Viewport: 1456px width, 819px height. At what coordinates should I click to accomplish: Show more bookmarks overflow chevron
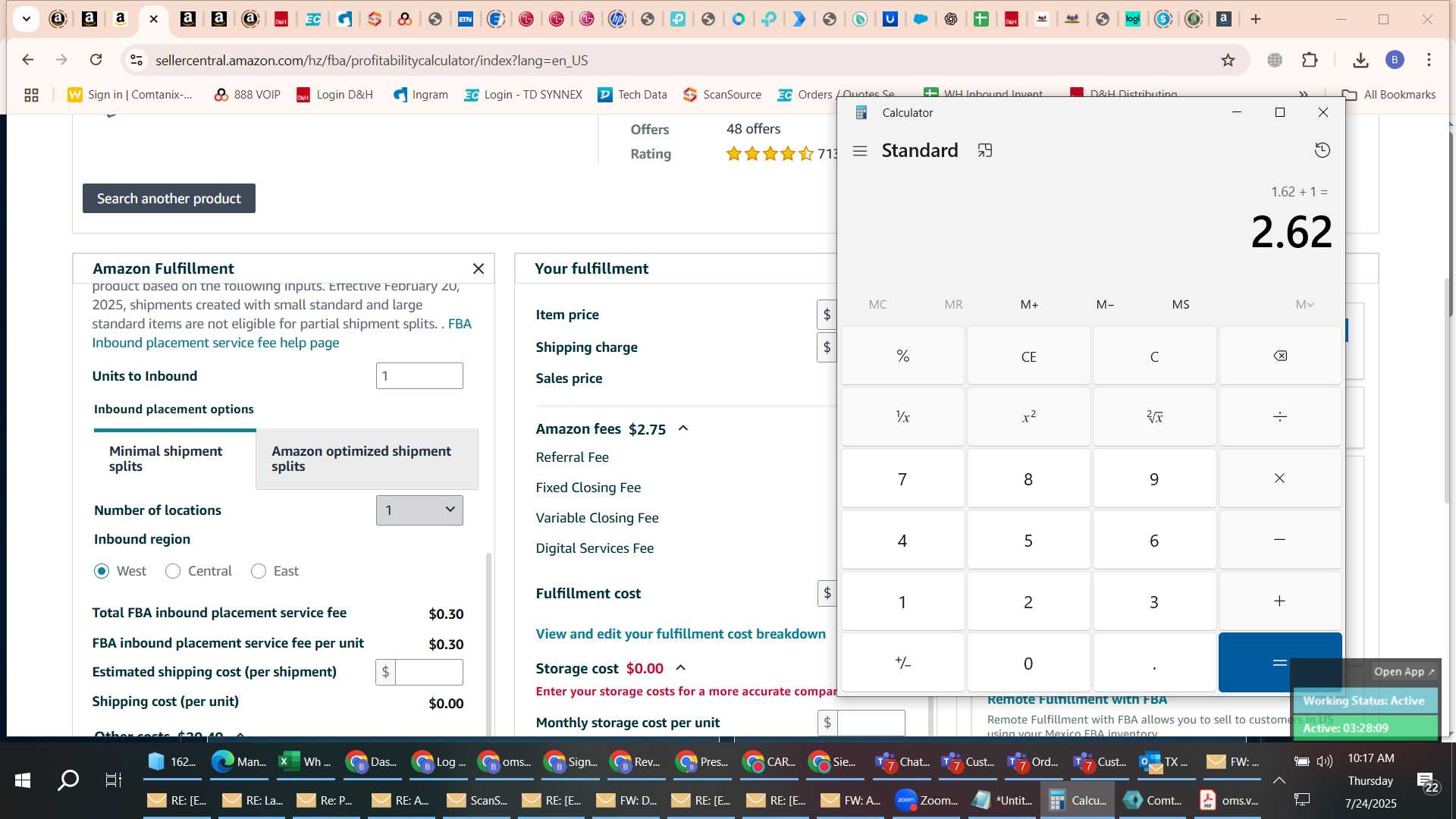(x=1303, y=95)
